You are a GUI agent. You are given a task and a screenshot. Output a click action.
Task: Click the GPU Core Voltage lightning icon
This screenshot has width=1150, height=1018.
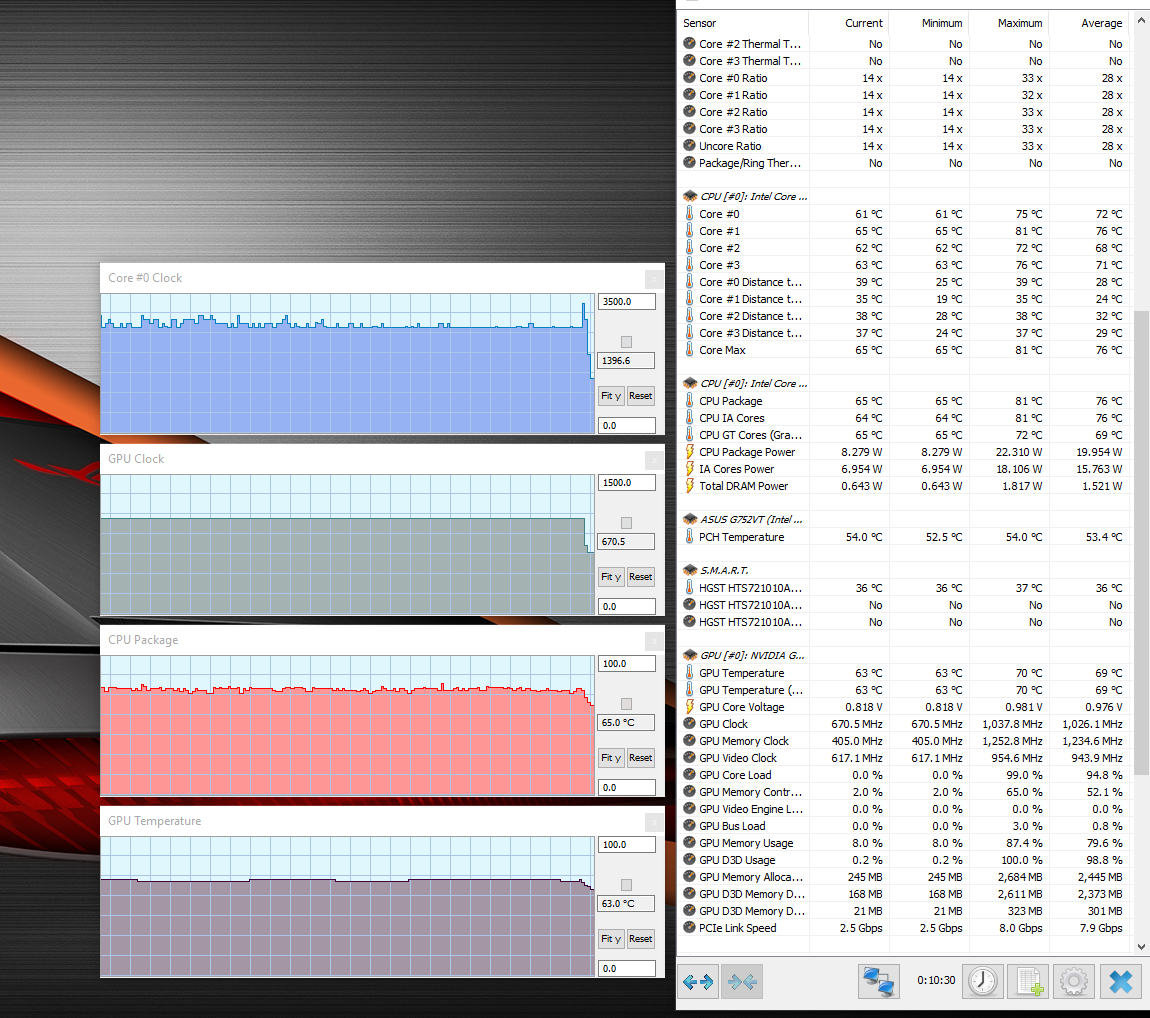[689, 706]
